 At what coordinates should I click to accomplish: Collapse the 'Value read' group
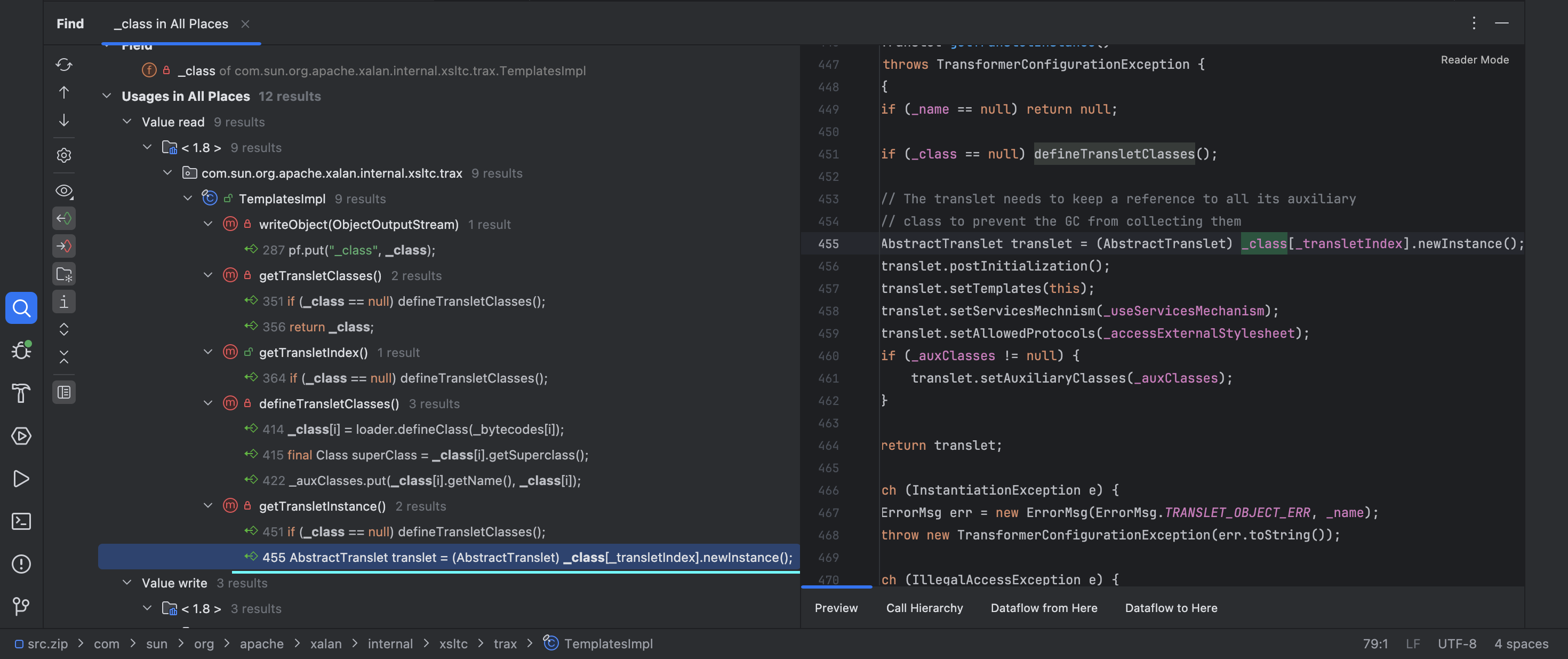point(126,121)
